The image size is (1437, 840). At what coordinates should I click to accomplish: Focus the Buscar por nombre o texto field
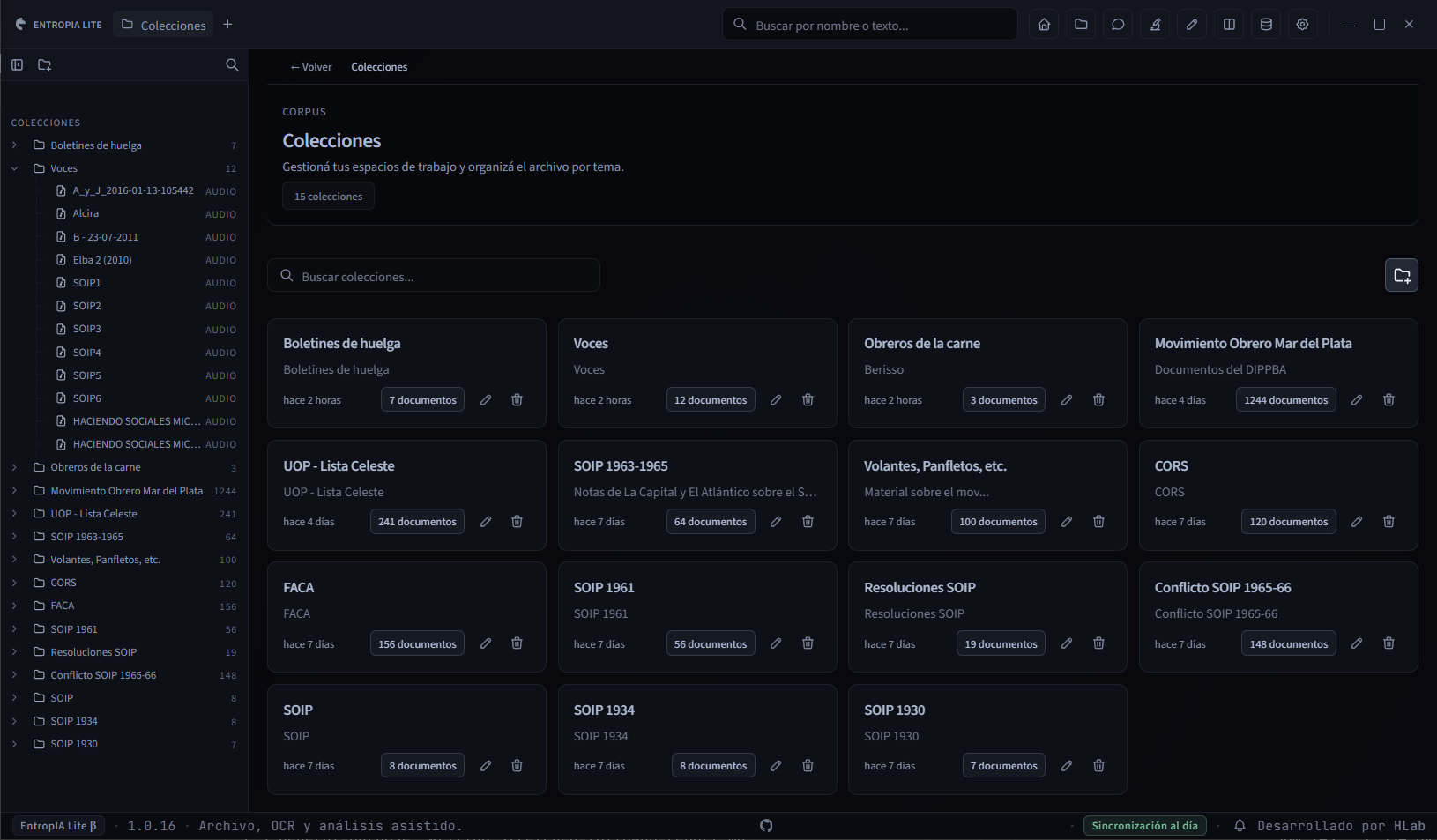(870, 25)
